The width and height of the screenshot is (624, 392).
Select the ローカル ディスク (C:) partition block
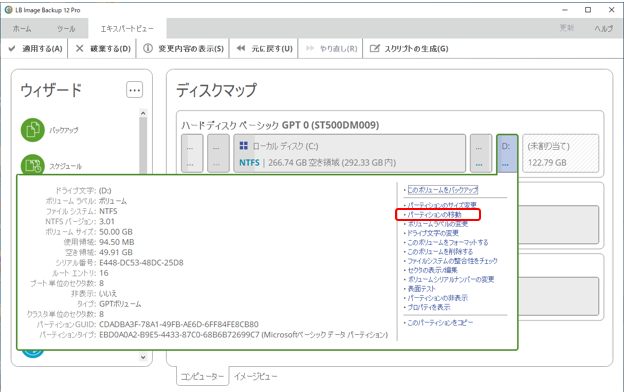[x=349, y=154]
